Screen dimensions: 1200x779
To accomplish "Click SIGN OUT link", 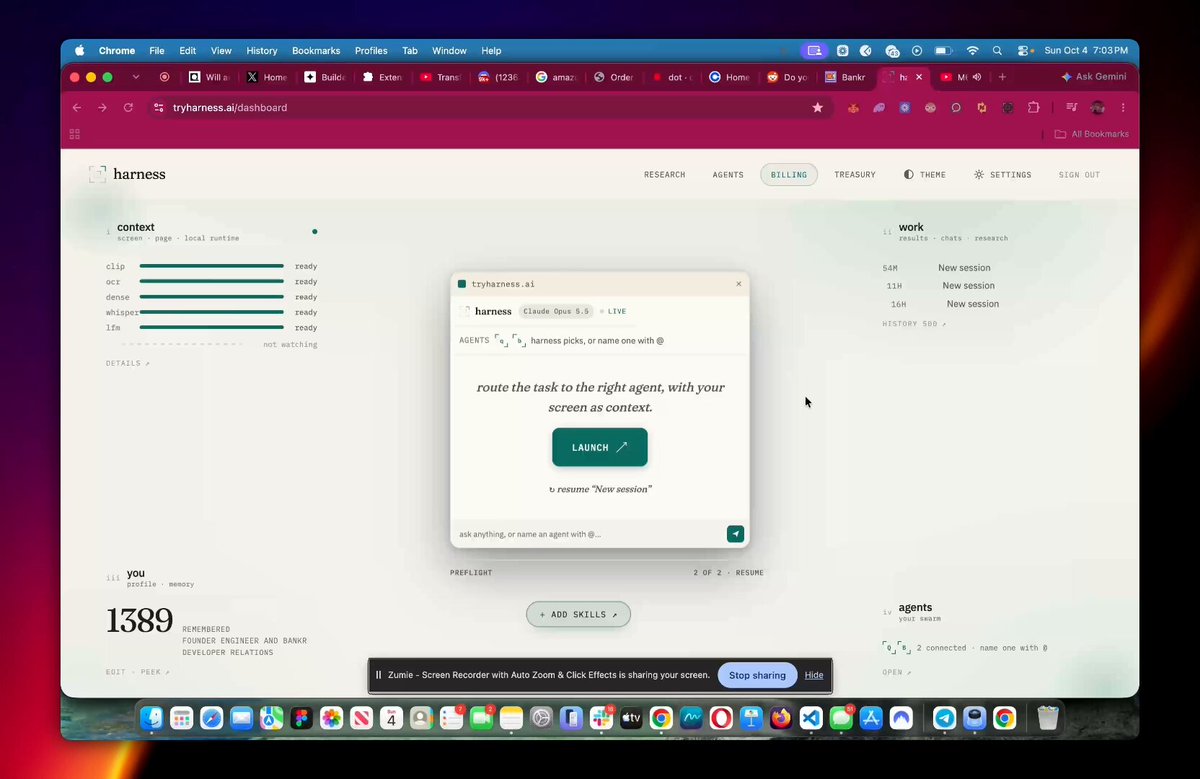I will click(x=1079, y=175).
